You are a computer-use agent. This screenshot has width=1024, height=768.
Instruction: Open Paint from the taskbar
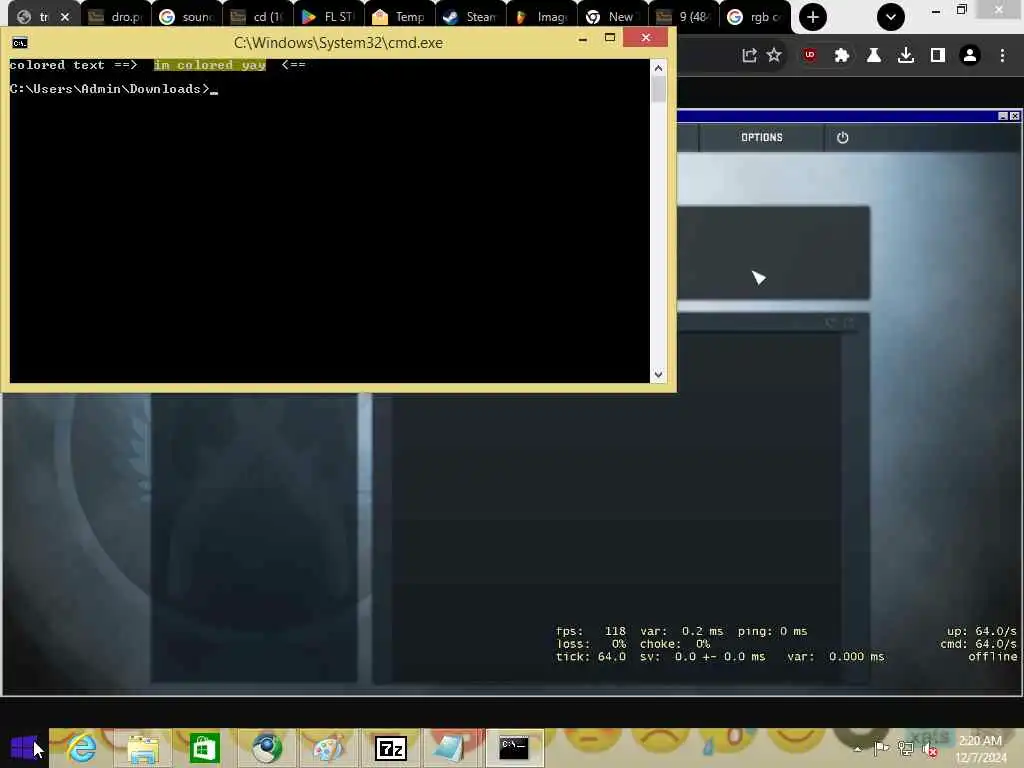[327, 748]
